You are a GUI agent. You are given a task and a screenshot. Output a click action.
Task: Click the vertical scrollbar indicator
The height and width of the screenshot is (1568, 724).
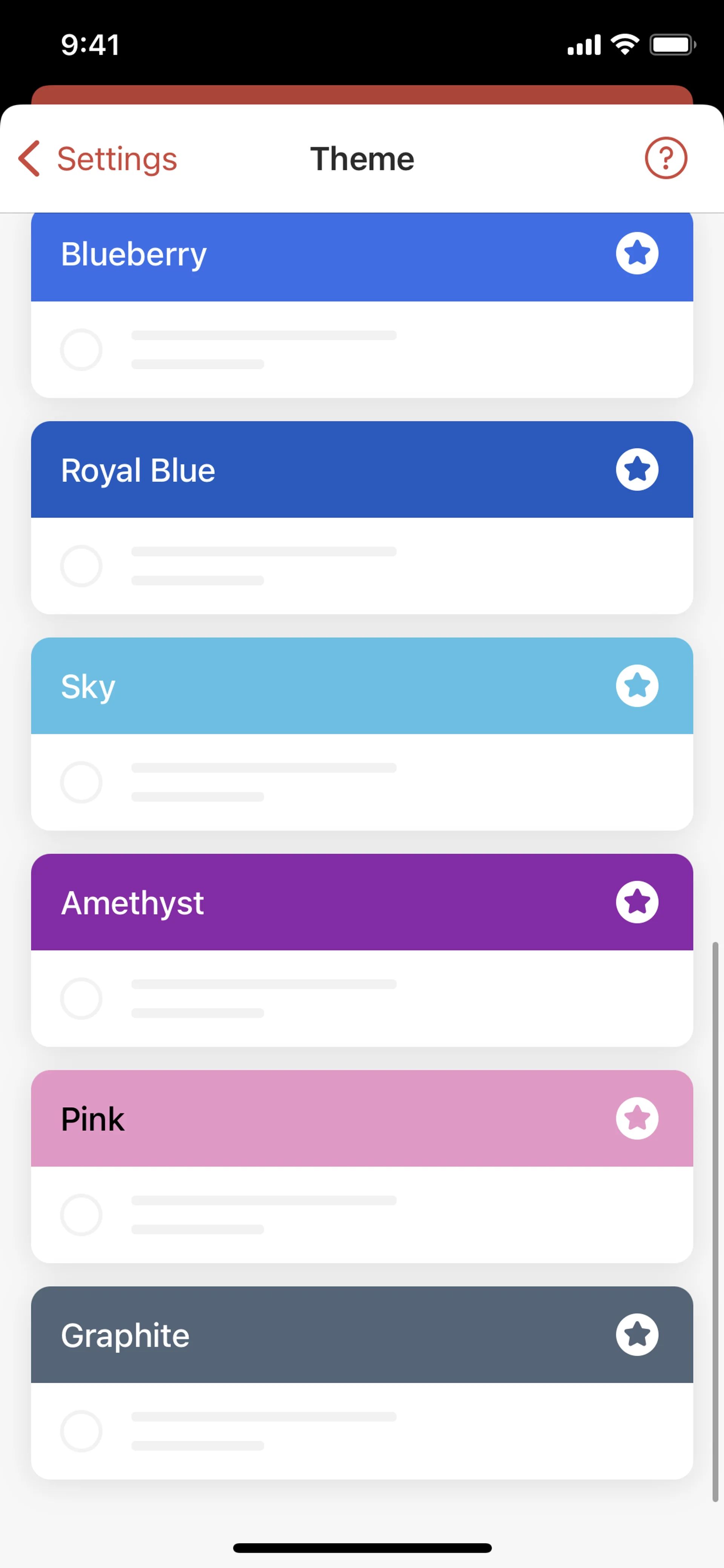pyautogui.click(x=715, y=1221)
